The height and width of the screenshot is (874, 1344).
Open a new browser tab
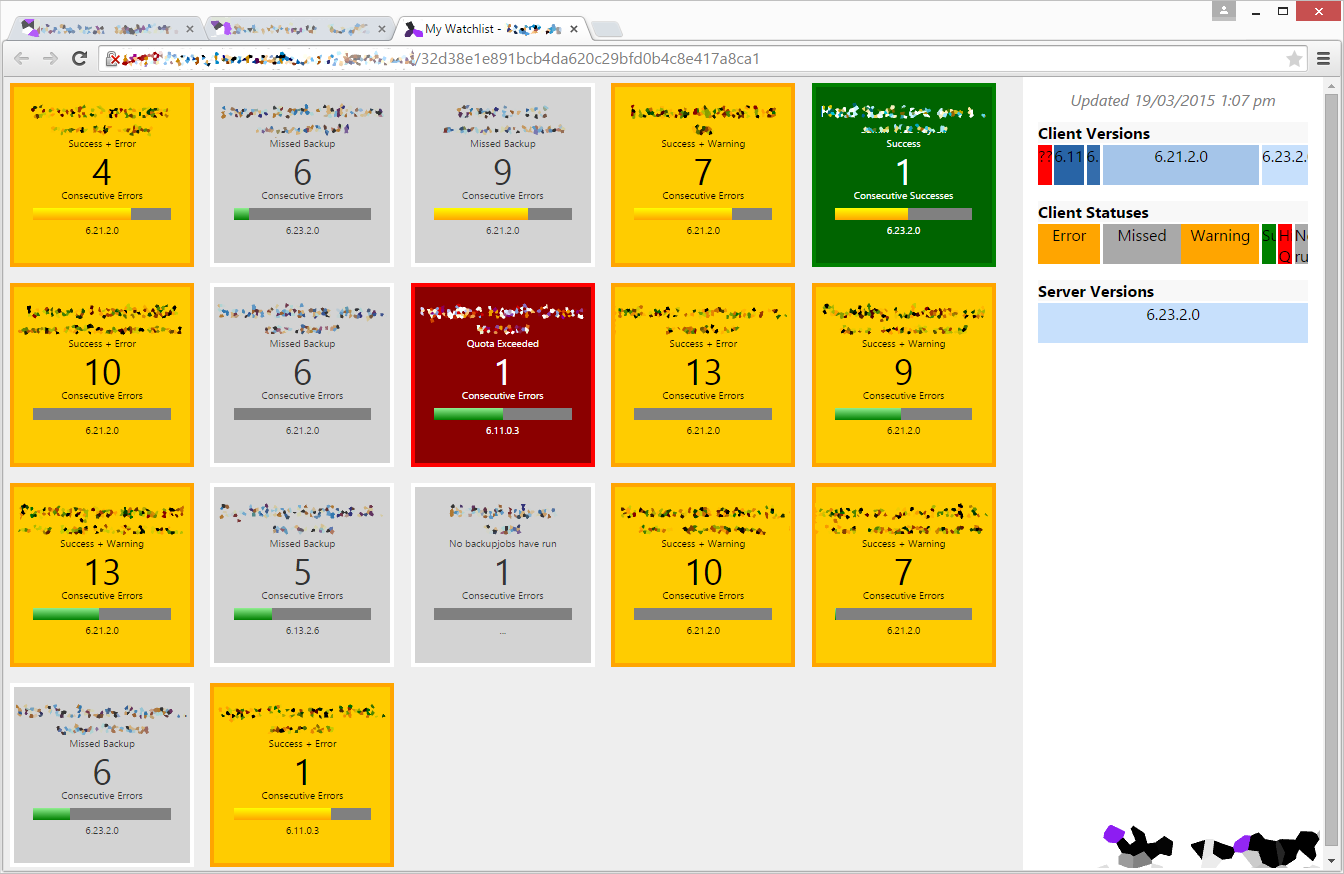[x=606, y=28]
